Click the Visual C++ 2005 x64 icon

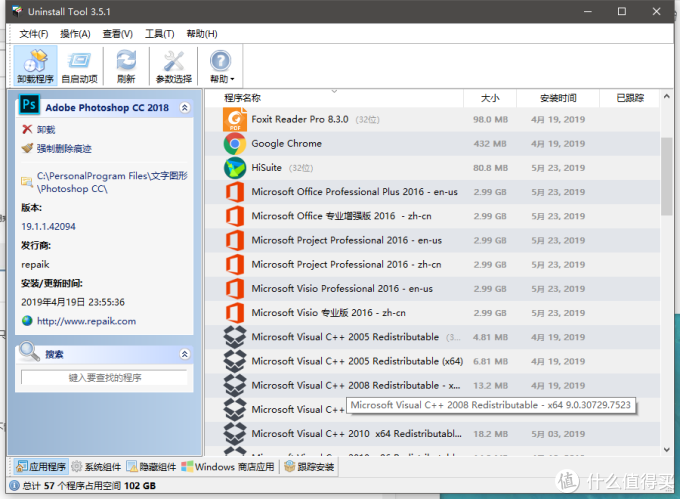(x=235, y=361)
